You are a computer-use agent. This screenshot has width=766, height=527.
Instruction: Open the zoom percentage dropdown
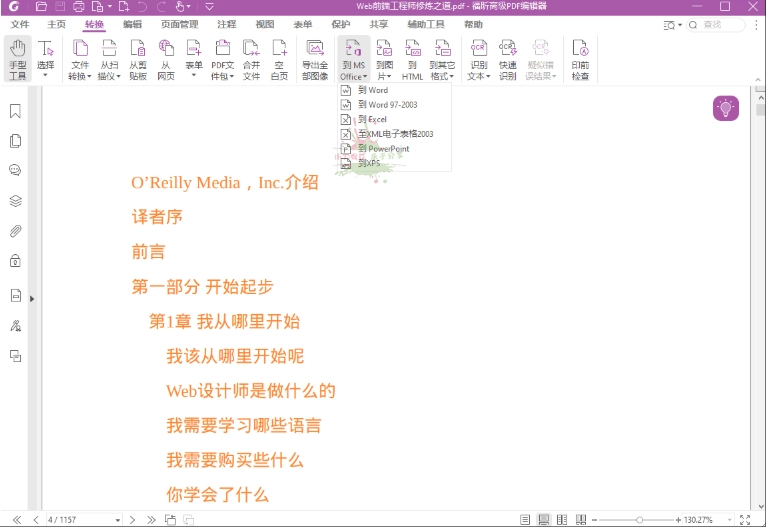tap(729, 520)
